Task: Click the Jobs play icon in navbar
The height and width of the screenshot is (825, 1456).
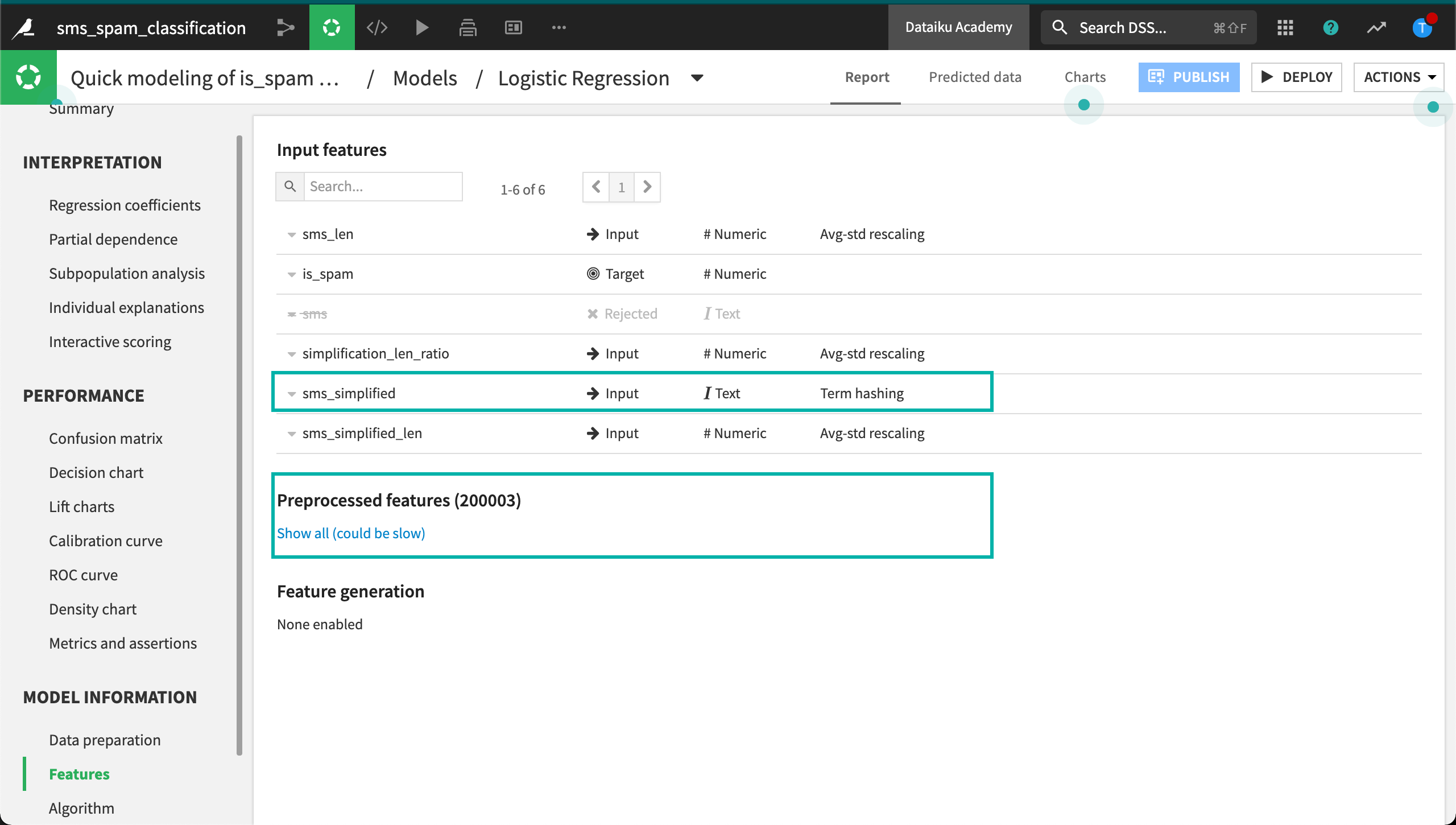Action: [x=422, y=27]
